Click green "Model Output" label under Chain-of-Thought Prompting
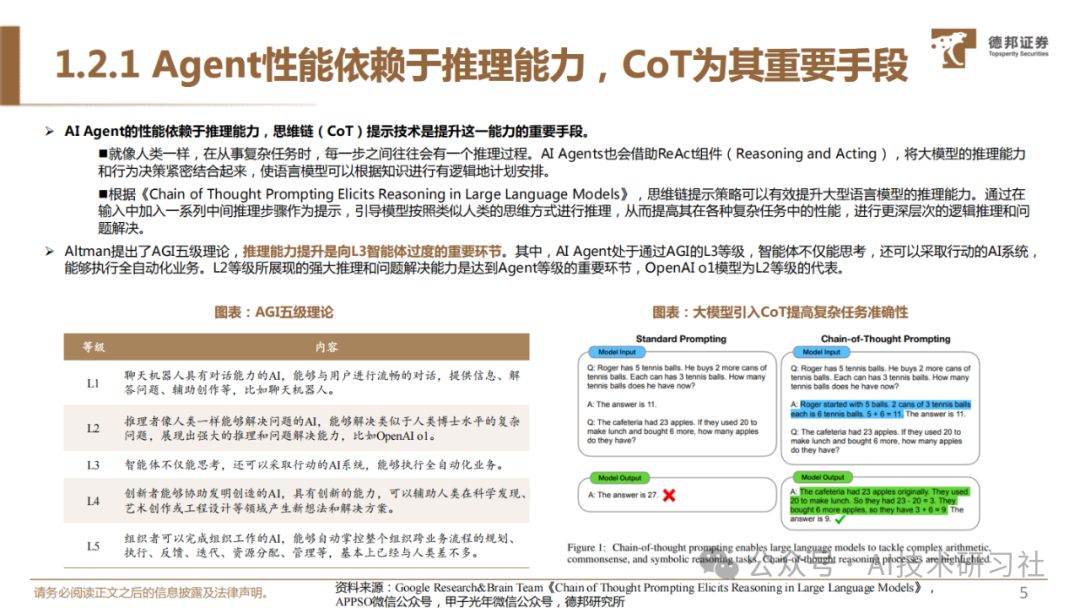Image resolution: width=1080 pixels, height=608 pixels. pyautogui.click(x=823, y=477)
